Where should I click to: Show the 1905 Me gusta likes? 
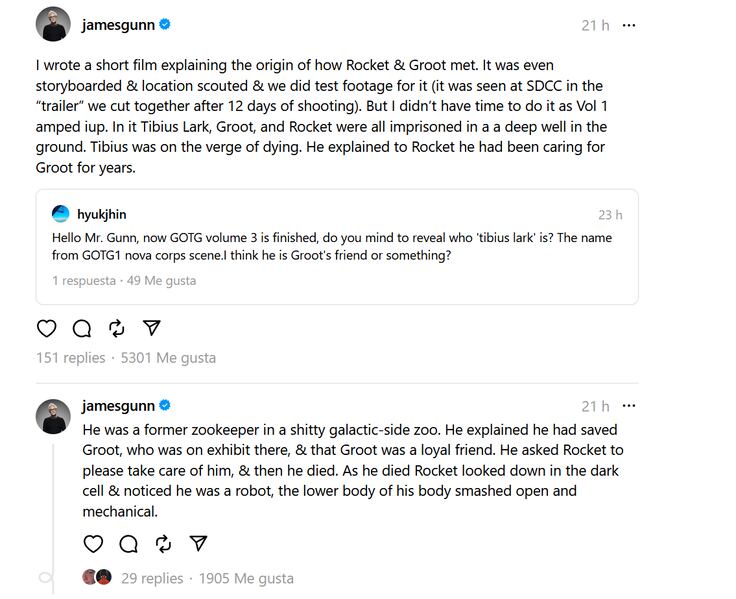click(x=246, y=578)
